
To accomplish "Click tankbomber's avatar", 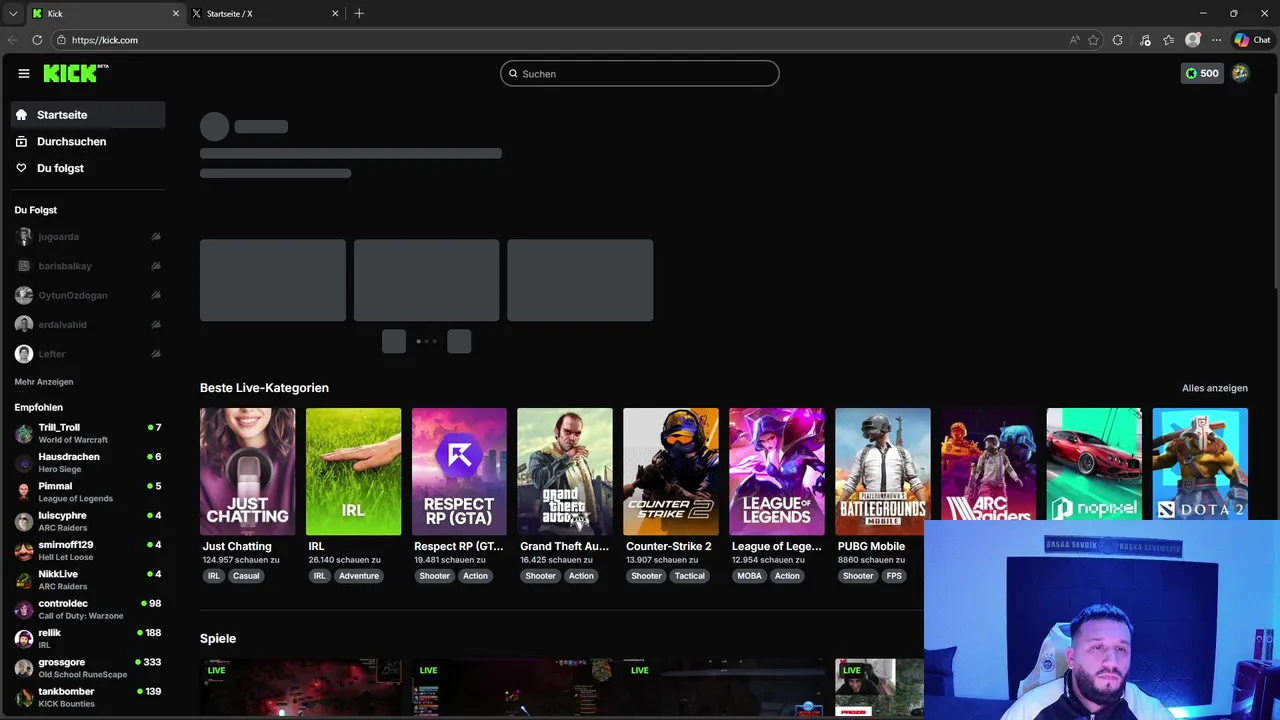I will click(x=24, y=698).
